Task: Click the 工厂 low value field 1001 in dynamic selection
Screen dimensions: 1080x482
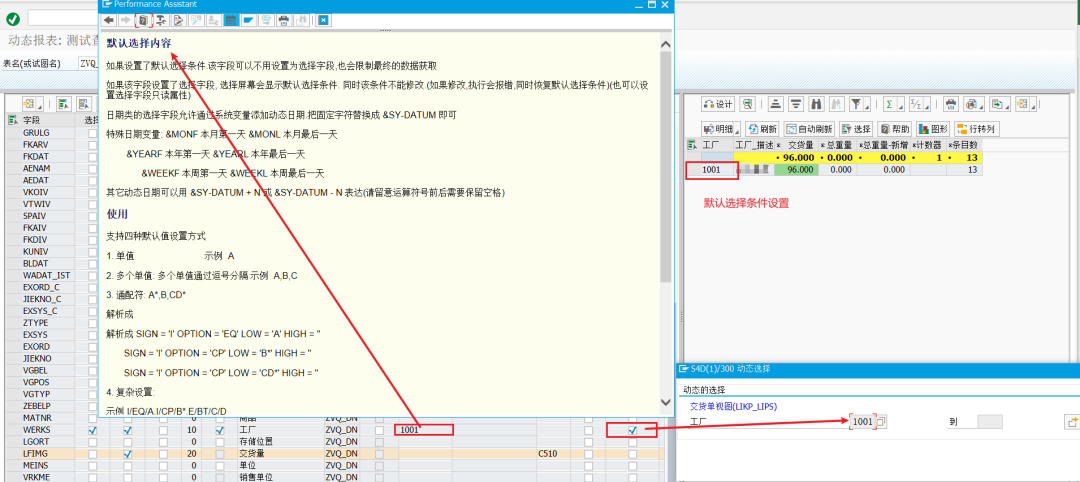Action: (x=863, y=422)
